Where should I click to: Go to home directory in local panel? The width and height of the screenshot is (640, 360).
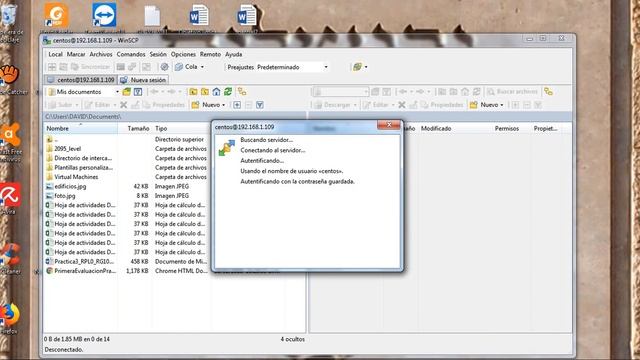[x=216, y=92]
